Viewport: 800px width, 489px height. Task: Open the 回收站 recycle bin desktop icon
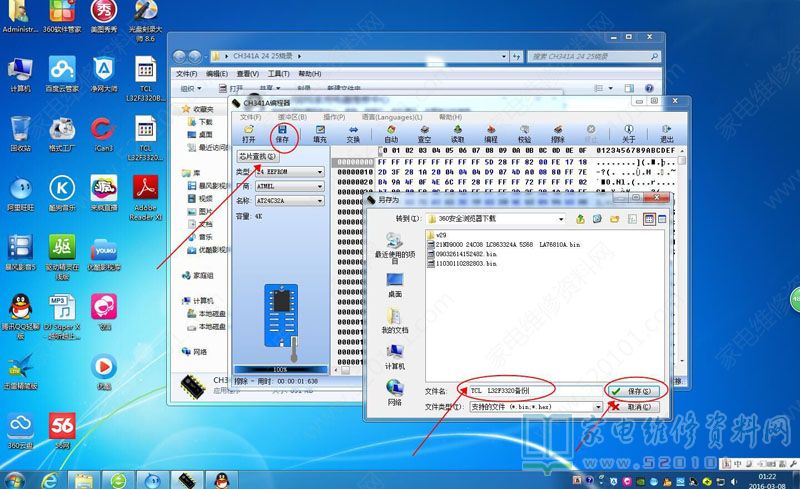(x=20, y=134)
